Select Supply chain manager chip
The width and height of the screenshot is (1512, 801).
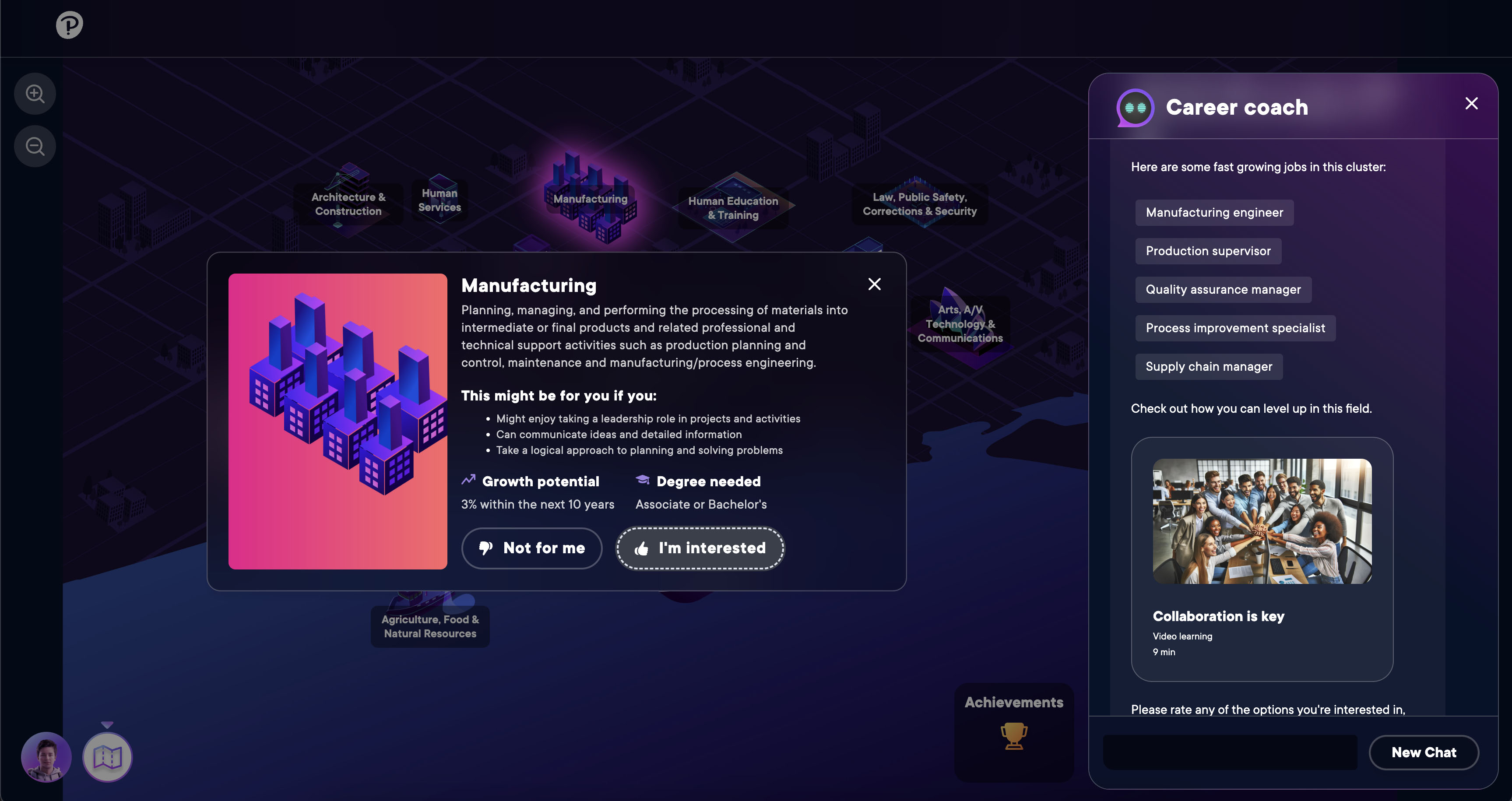(1209, 367)
